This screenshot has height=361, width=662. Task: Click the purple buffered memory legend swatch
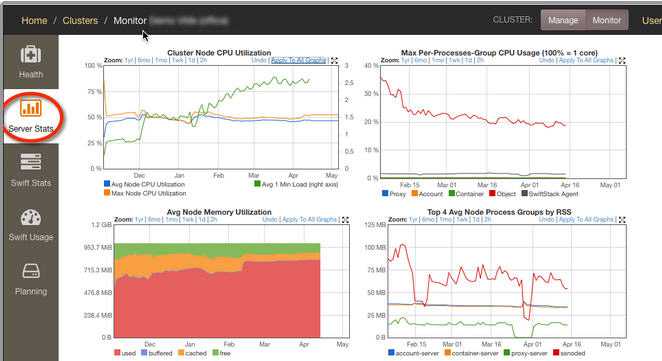(144, 352)
